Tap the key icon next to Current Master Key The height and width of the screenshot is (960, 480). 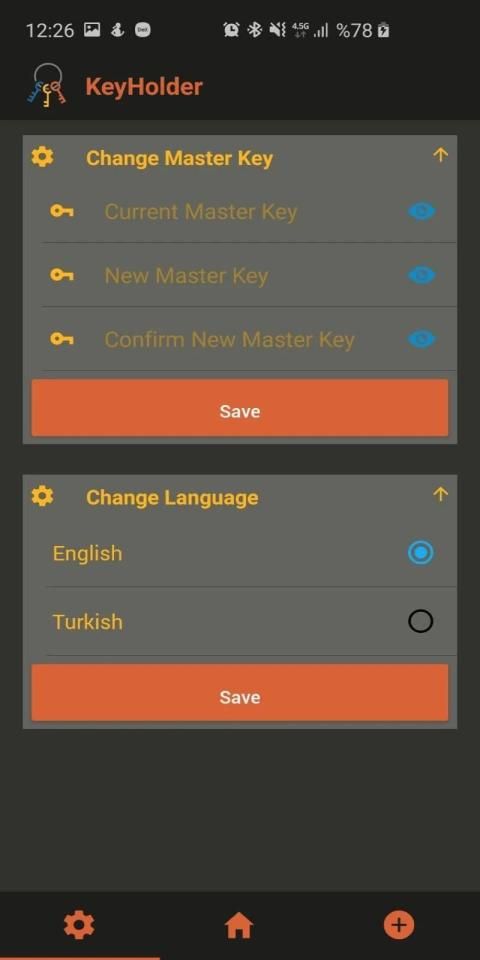[x=62, y=212]
